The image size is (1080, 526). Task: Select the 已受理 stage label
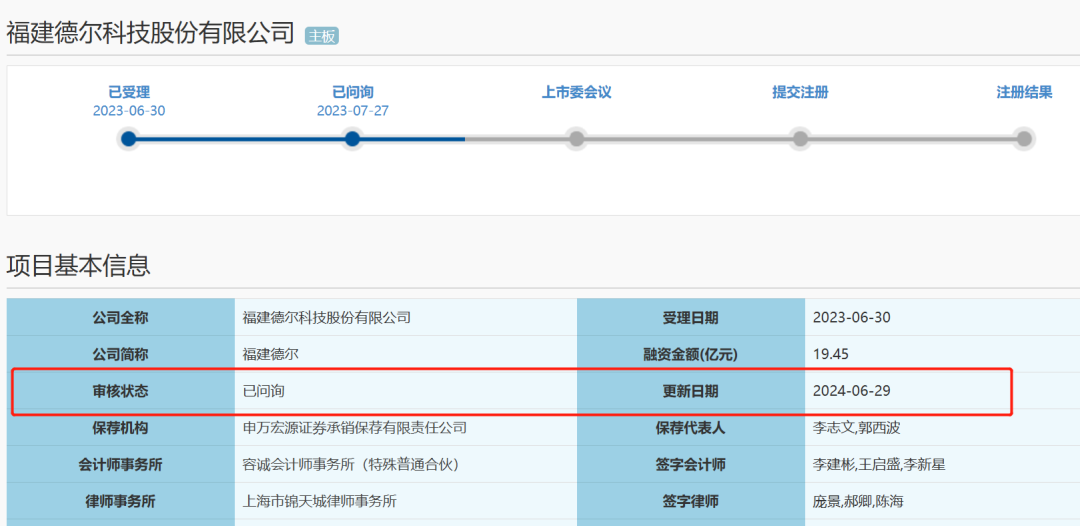point(129,92)
